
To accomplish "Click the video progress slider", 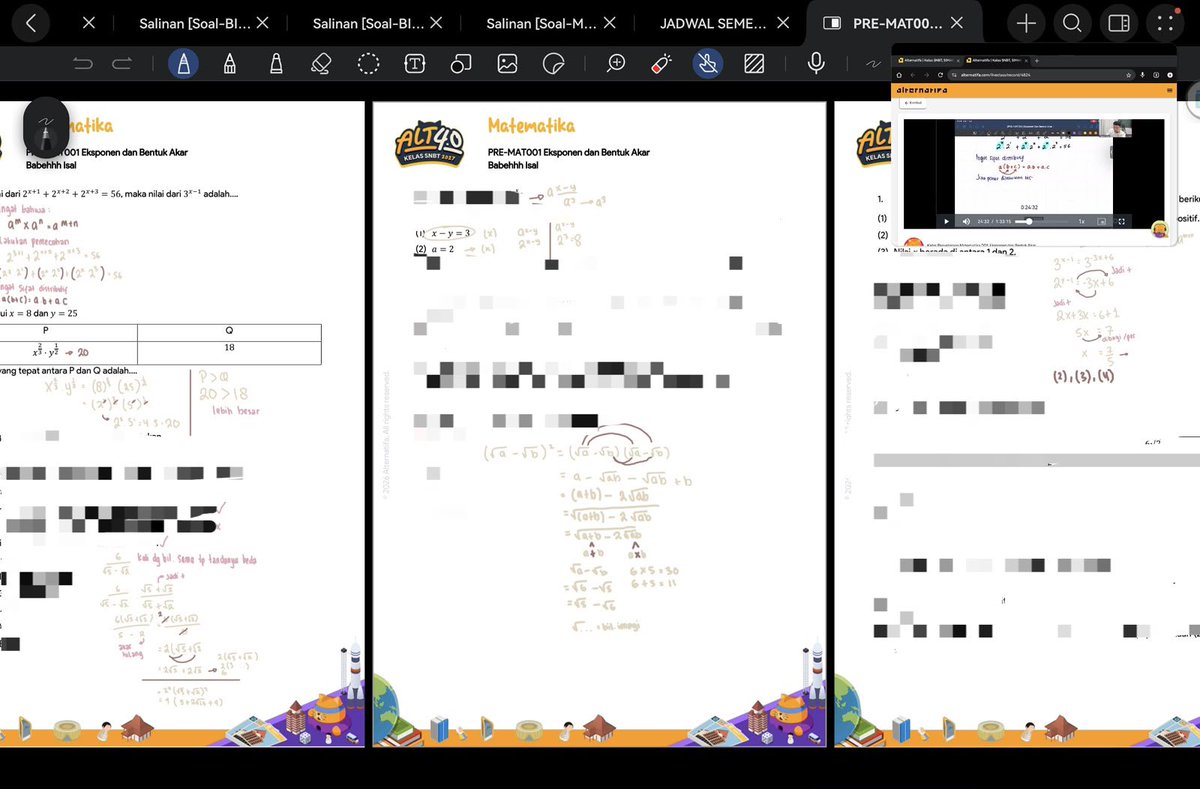I will coord(1041,221).
